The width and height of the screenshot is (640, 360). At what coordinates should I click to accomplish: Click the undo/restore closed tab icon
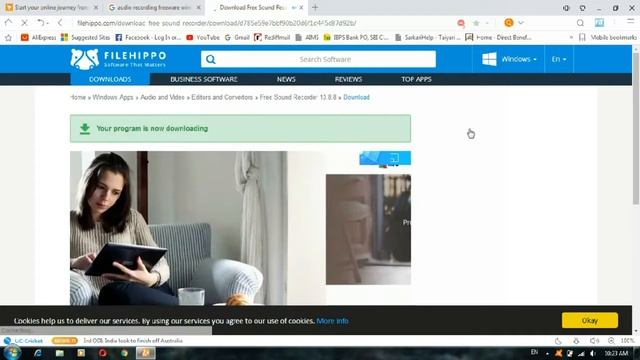(42, 23)
